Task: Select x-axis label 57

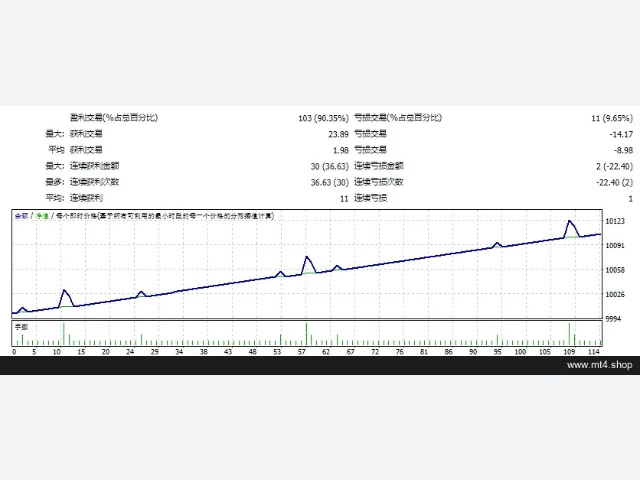Action: (302, 352)
